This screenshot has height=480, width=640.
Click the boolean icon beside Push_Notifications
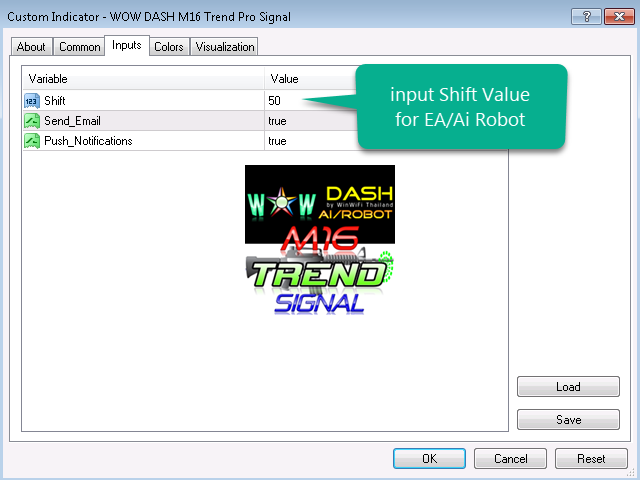(32, 141)
